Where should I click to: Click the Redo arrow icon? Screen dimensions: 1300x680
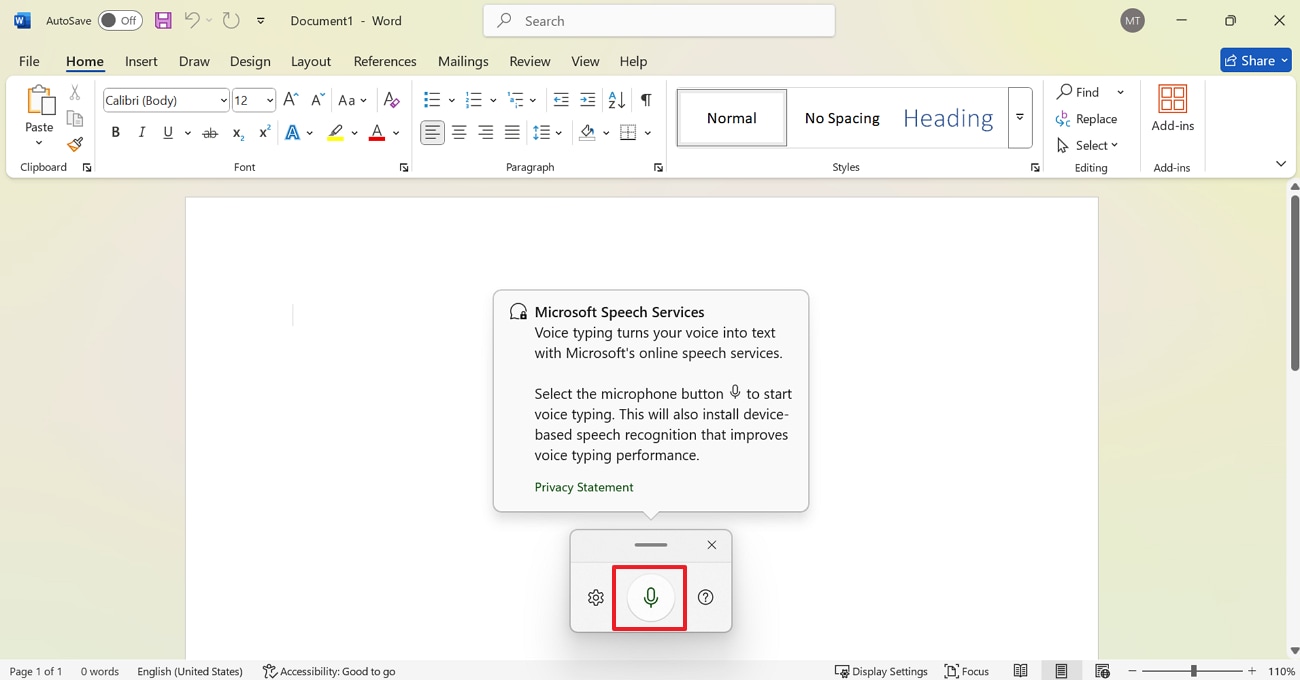[231, 20]
